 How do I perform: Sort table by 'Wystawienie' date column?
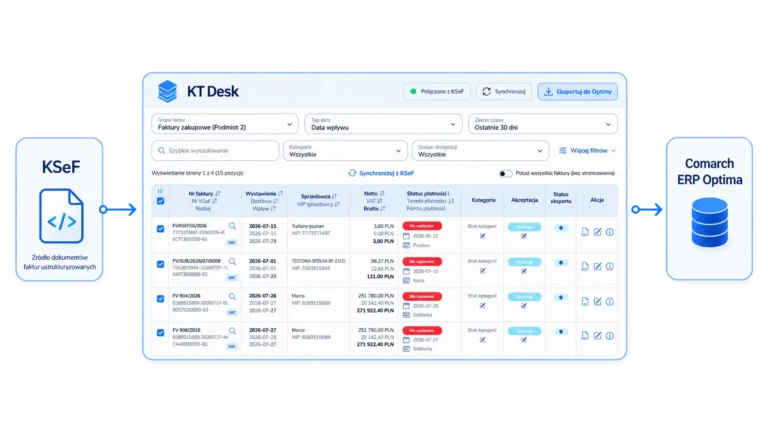(264, 194)
